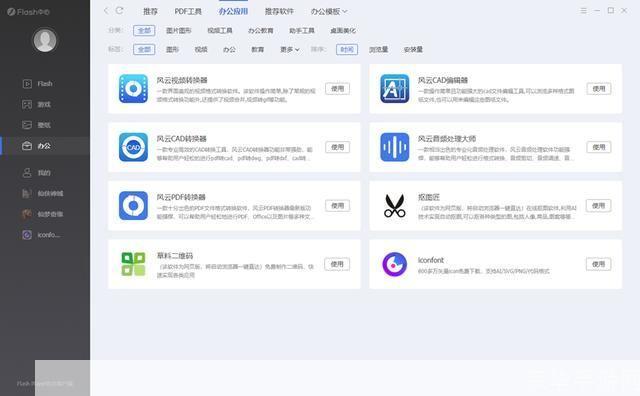
Task: Click 使用 for Iconfont
Action: 599,264
